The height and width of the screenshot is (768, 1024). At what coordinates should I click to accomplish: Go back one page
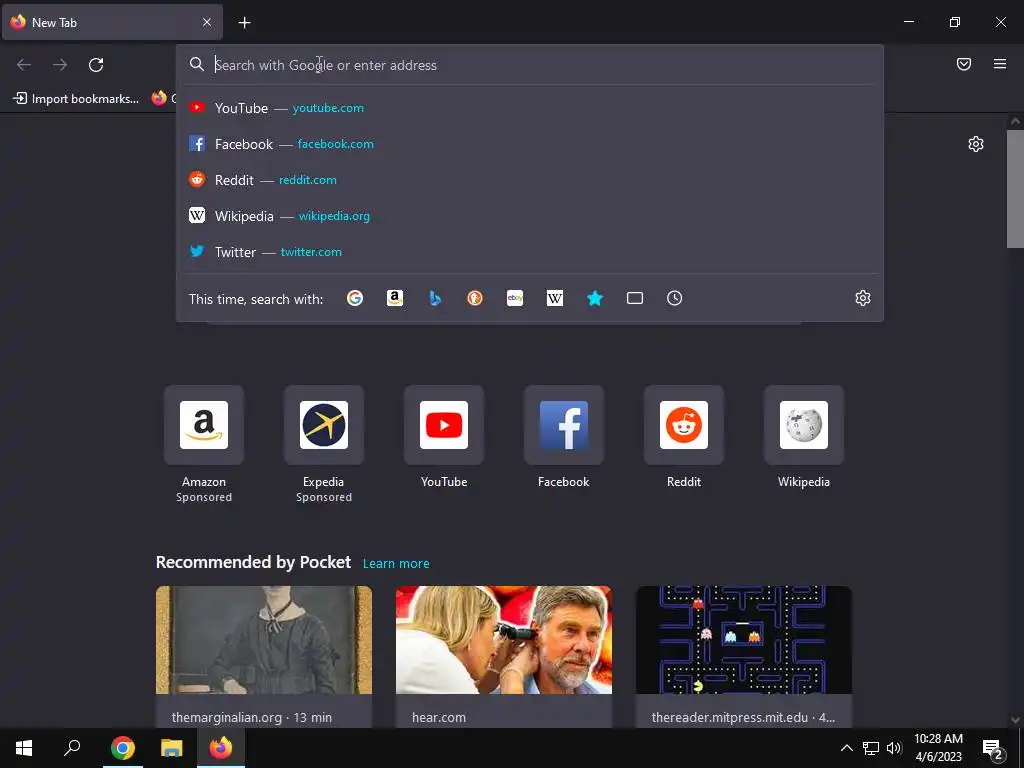point(24,65)
